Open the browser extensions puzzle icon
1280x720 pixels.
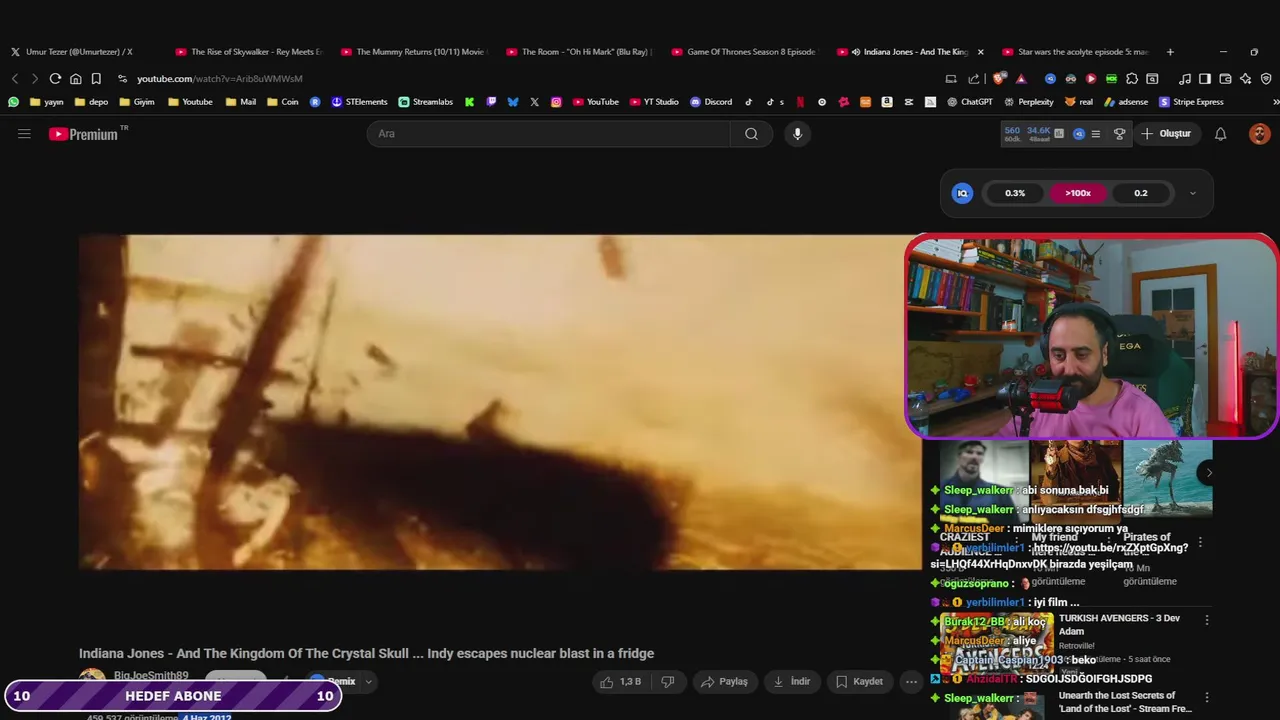coord(1132,78)
